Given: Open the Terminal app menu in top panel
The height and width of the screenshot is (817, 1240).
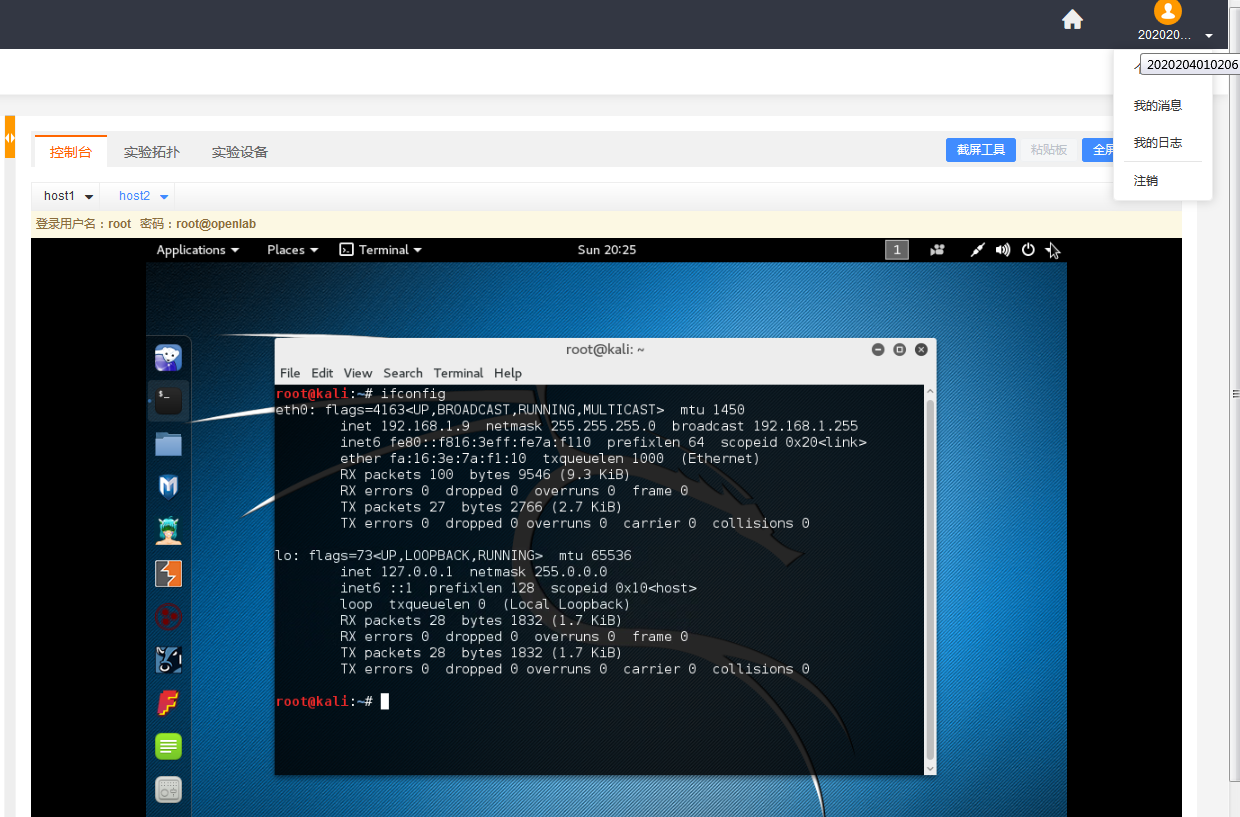Looking at the screenshot, I should click(x=381, y=250).
